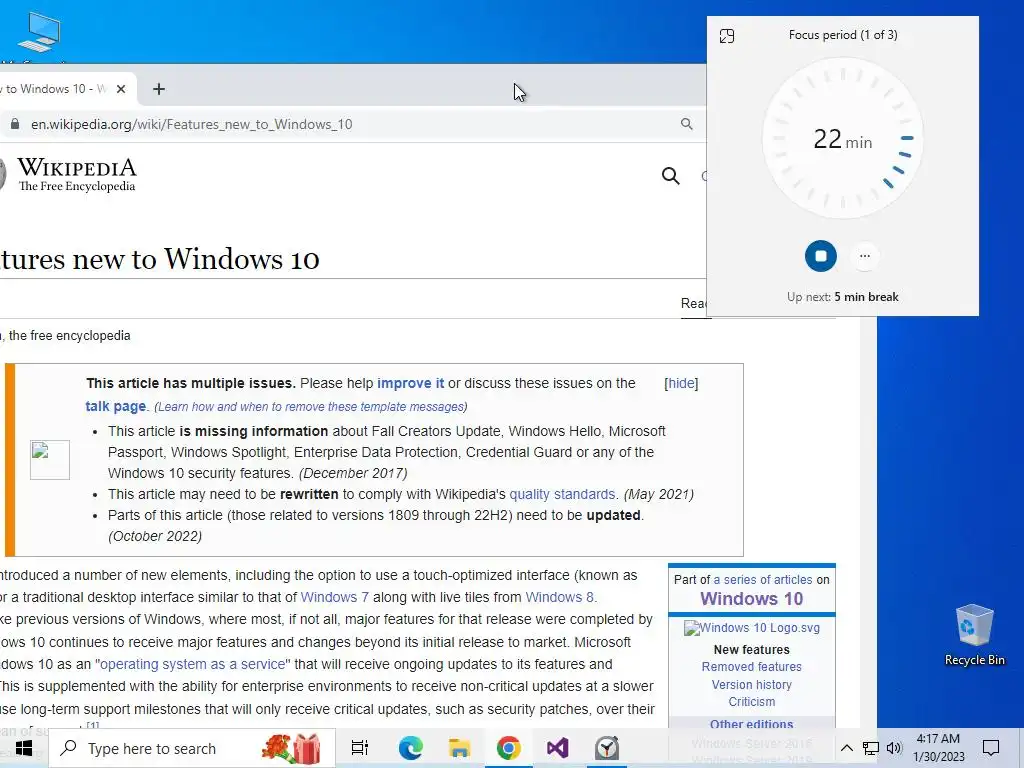Open the network status tray icon

pyautogui.click(x=871, y=748)
